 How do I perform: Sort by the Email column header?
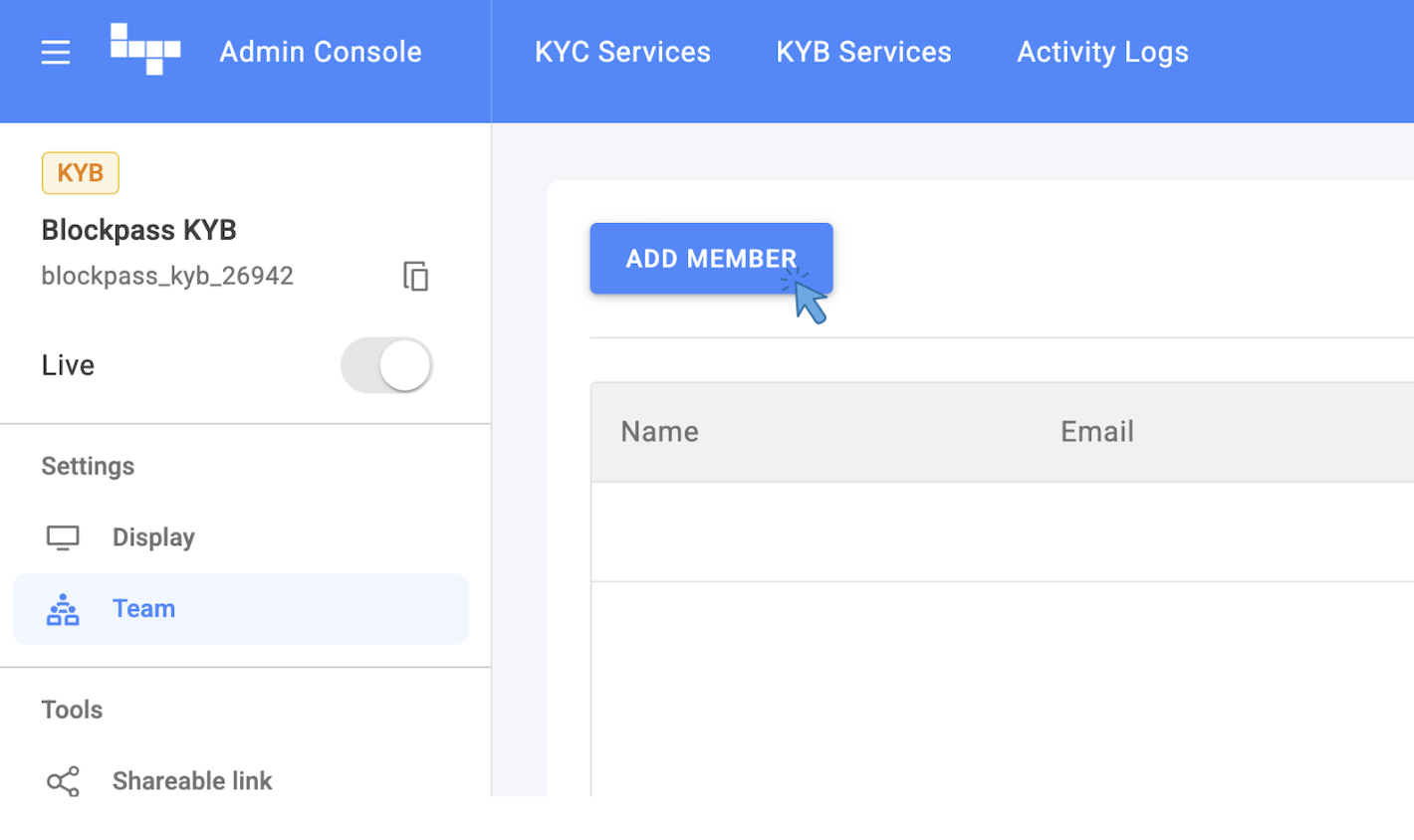1096,432
